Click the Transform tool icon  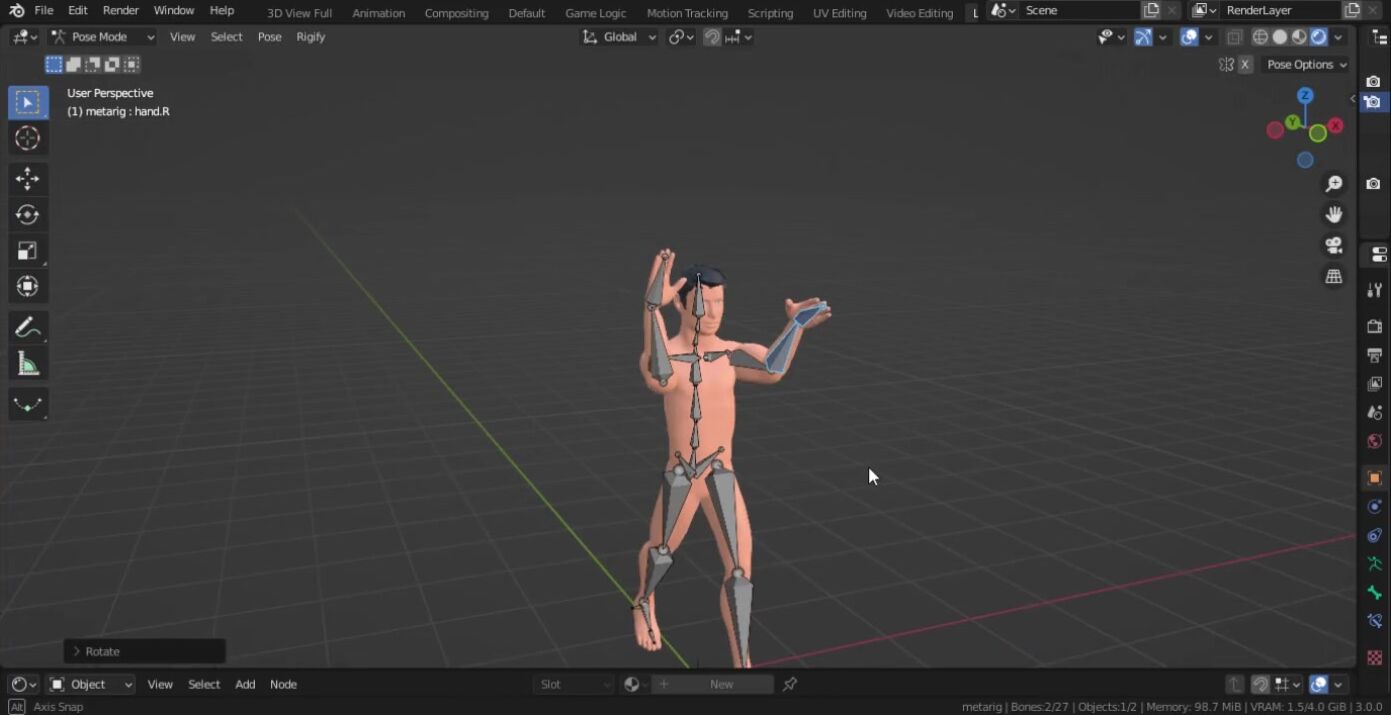click(27, 287)
